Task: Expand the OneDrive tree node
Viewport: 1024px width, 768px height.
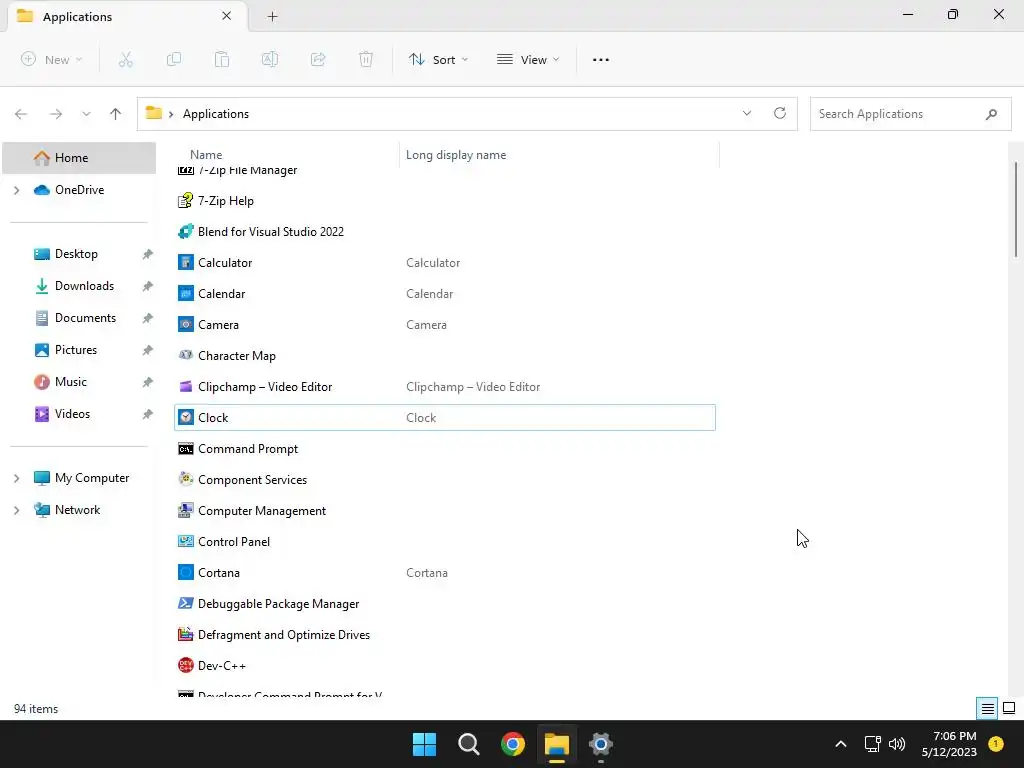Action: 17,190
